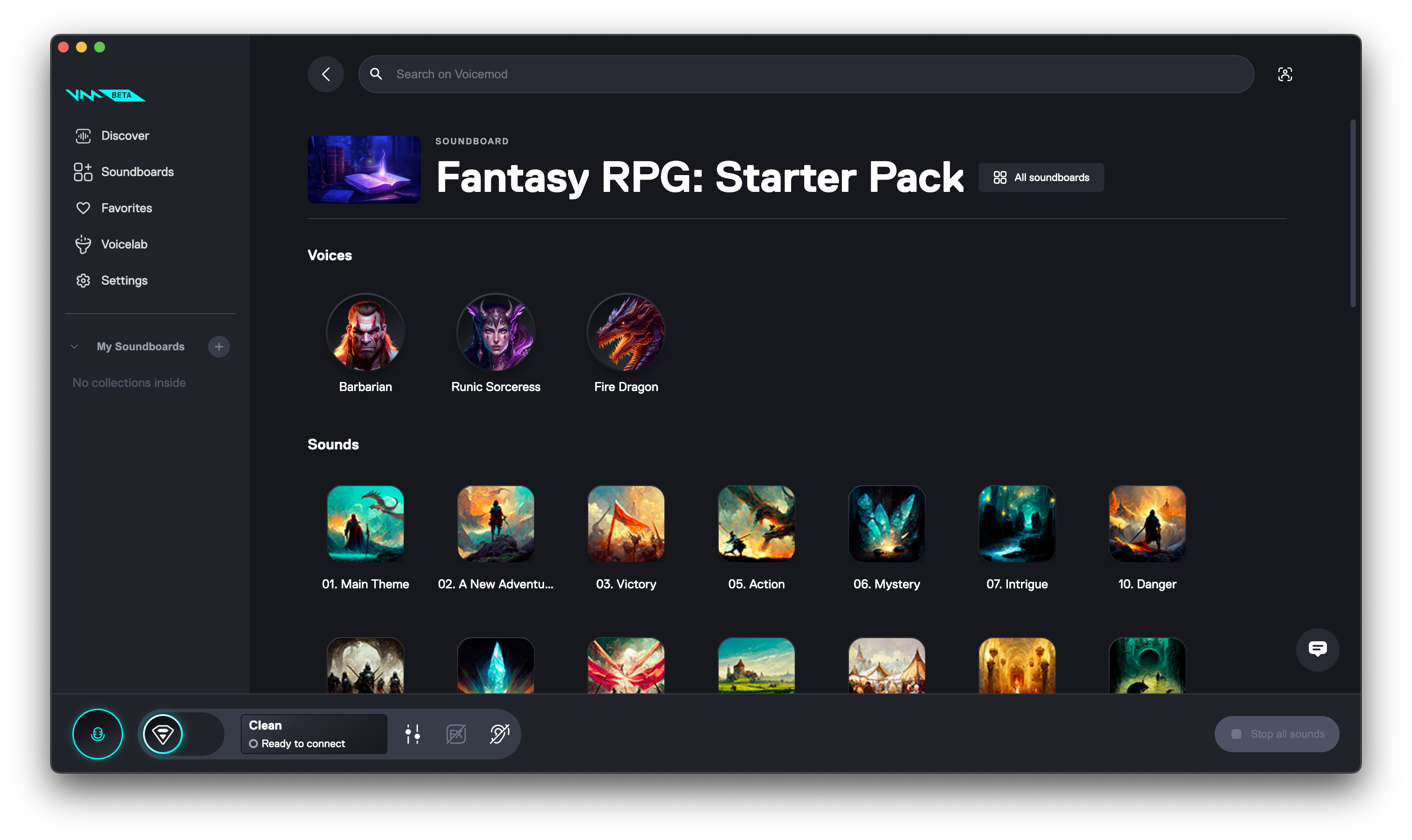Toggle the FX background effects icon

tap(456, 734)
